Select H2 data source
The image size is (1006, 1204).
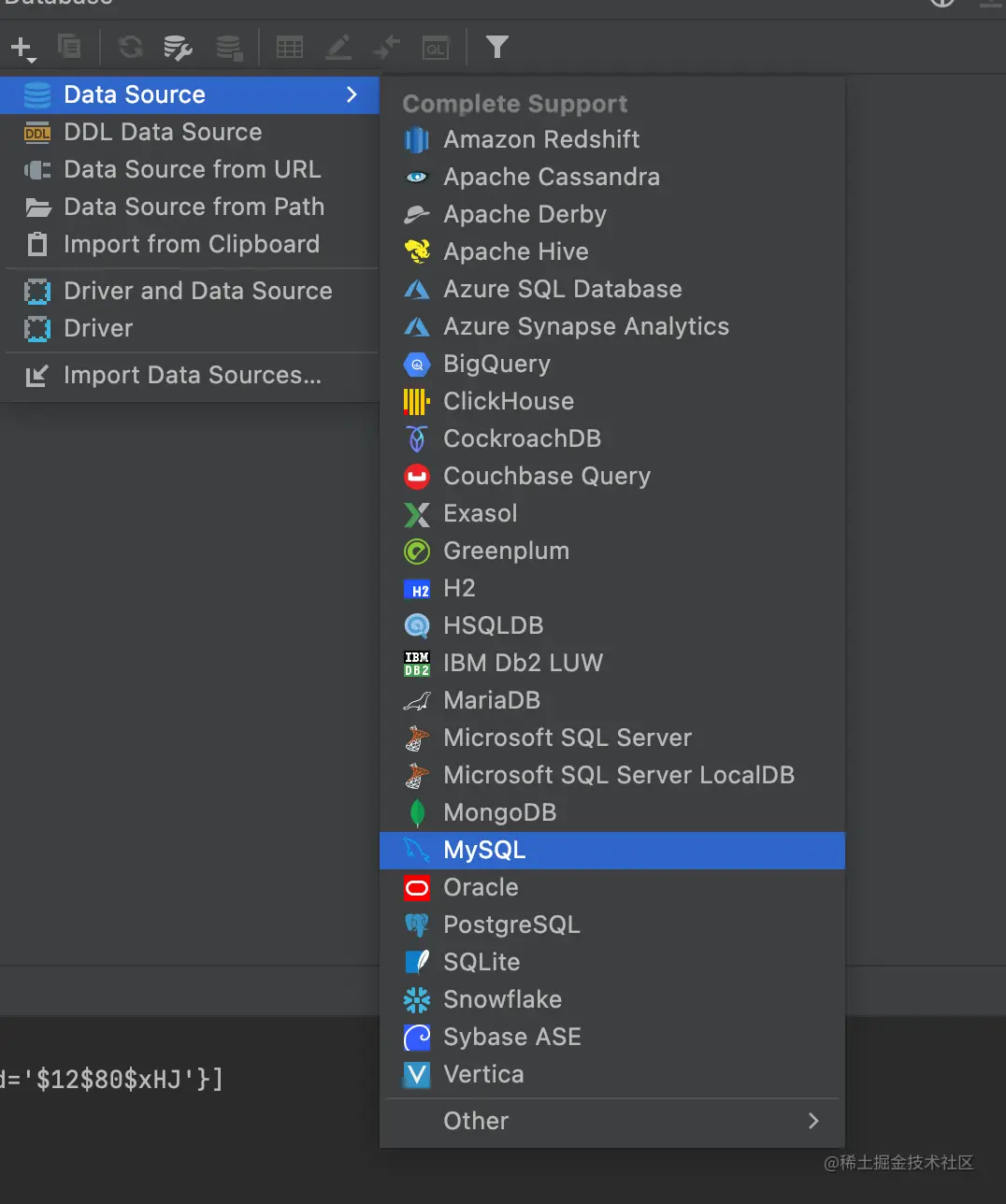coord(612,588)
